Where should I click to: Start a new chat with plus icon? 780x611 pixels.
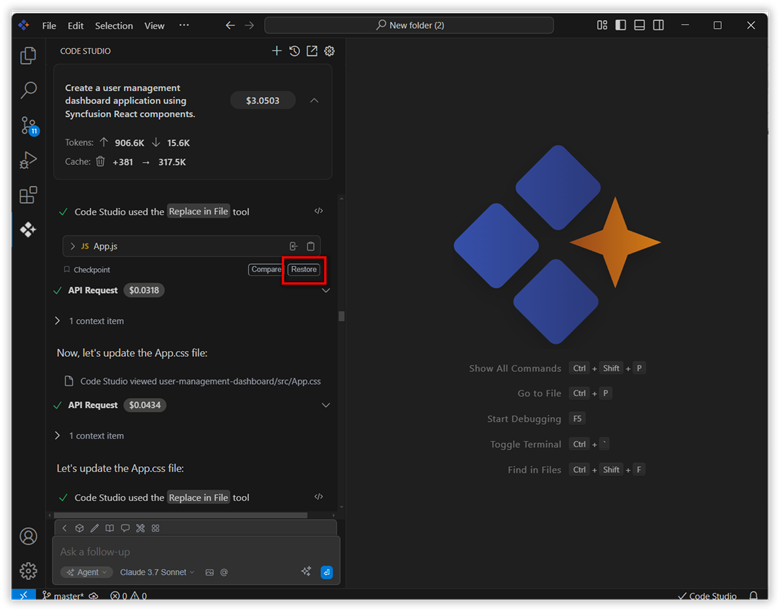(277, 51)
